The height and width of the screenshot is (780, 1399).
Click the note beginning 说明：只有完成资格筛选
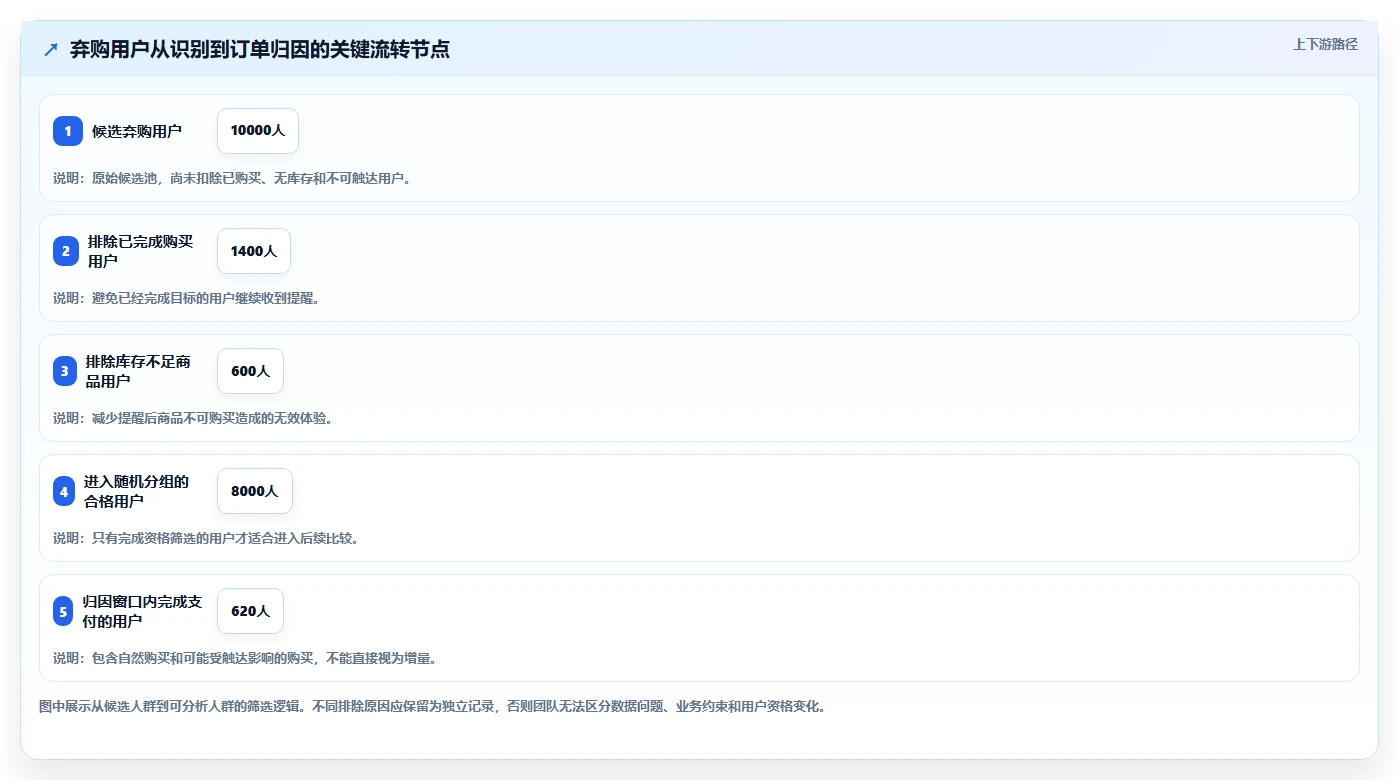point(206,538)
